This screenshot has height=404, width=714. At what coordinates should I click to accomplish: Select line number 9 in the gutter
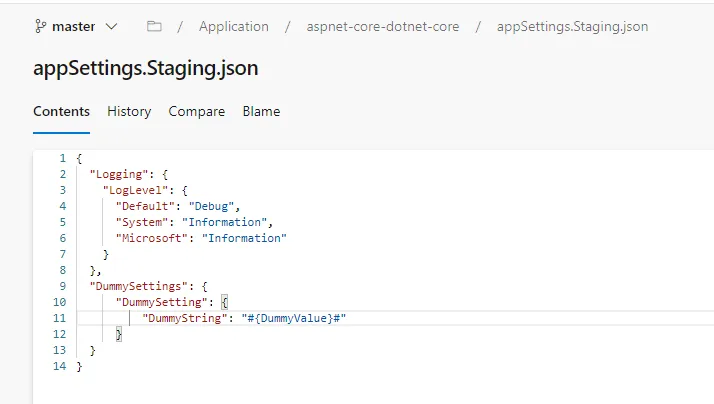[x=63, y=286]
